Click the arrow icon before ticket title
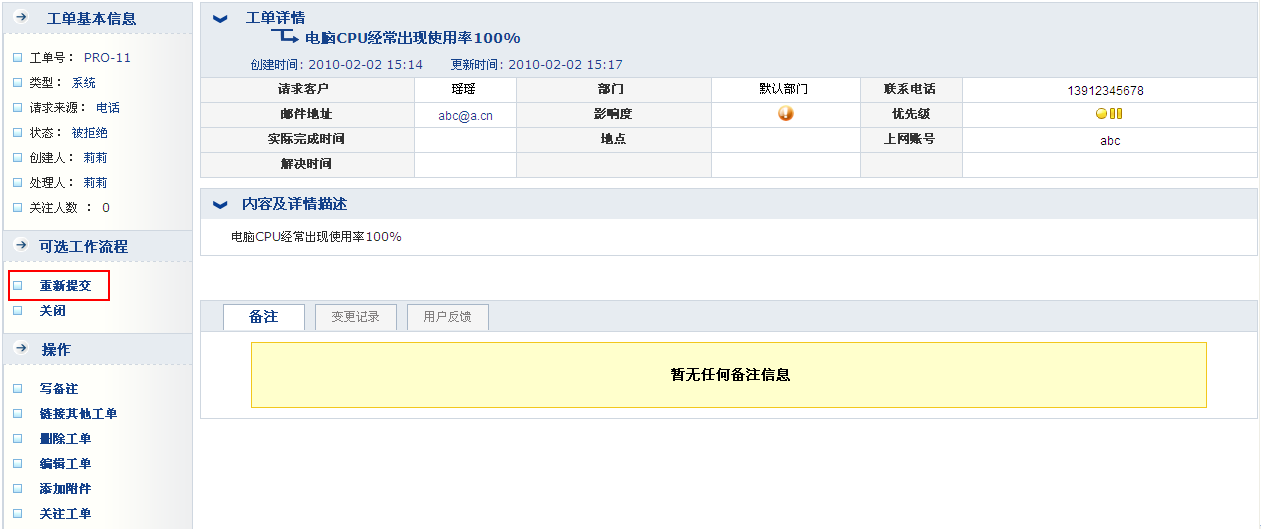 point(286,37)
